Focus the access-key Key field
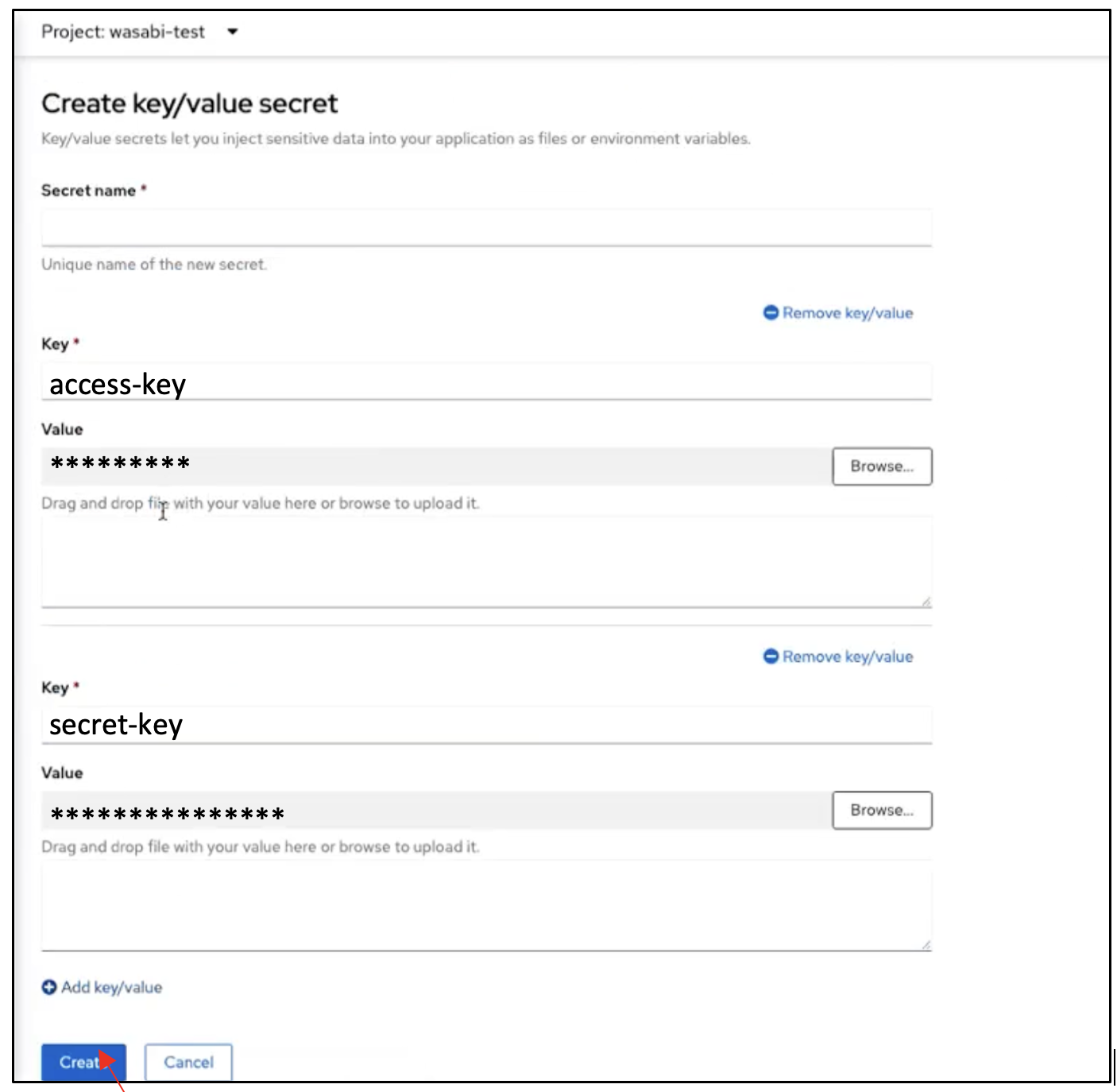Viewport: 1117px width, 1092px height. (x=486, y=381)
